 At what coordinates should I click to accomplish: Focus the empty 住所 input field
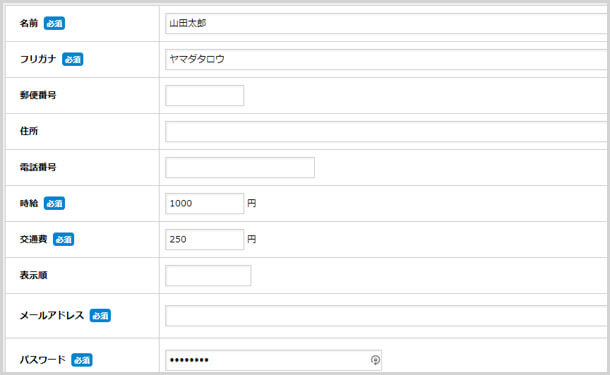tap(387, 131)
